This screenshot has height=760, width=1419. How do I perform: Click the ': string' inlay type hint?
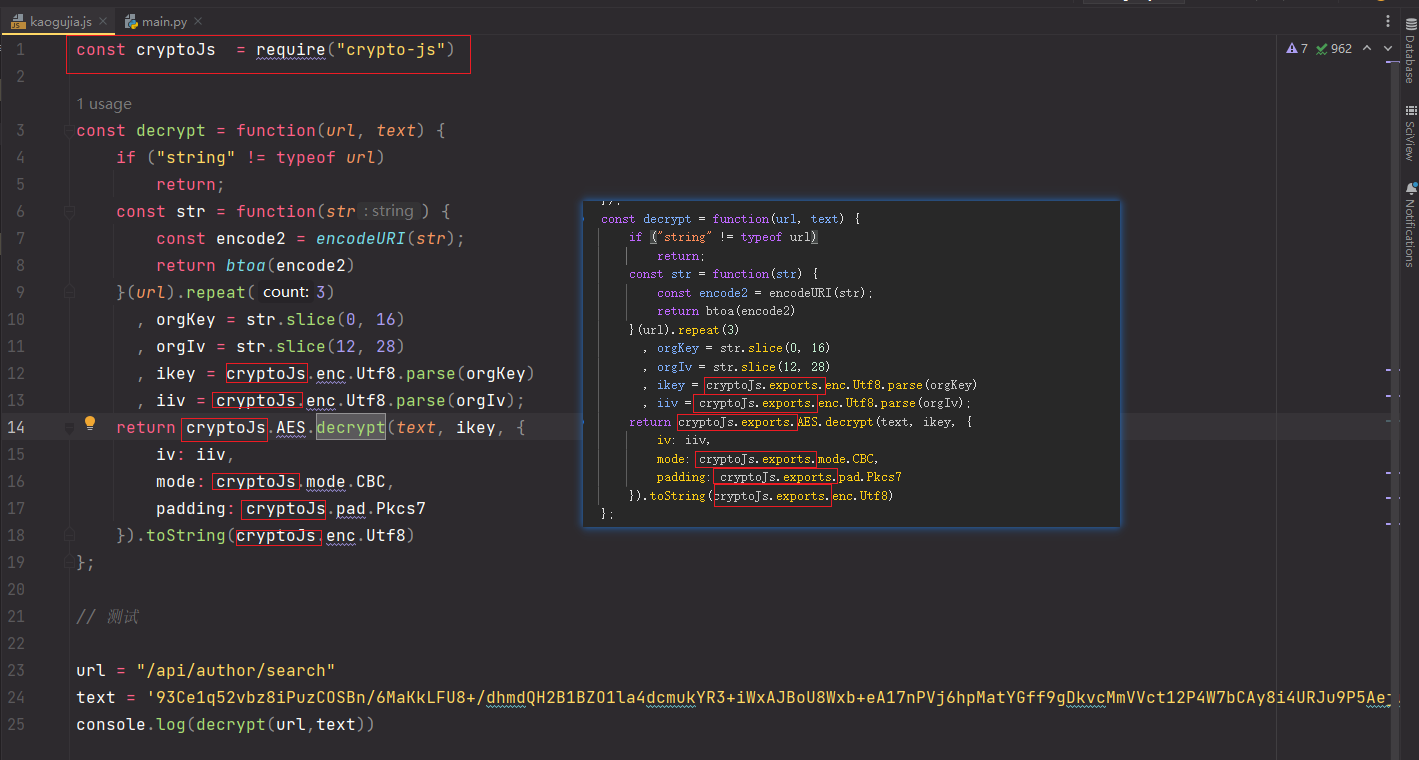(x=390, y=211)
